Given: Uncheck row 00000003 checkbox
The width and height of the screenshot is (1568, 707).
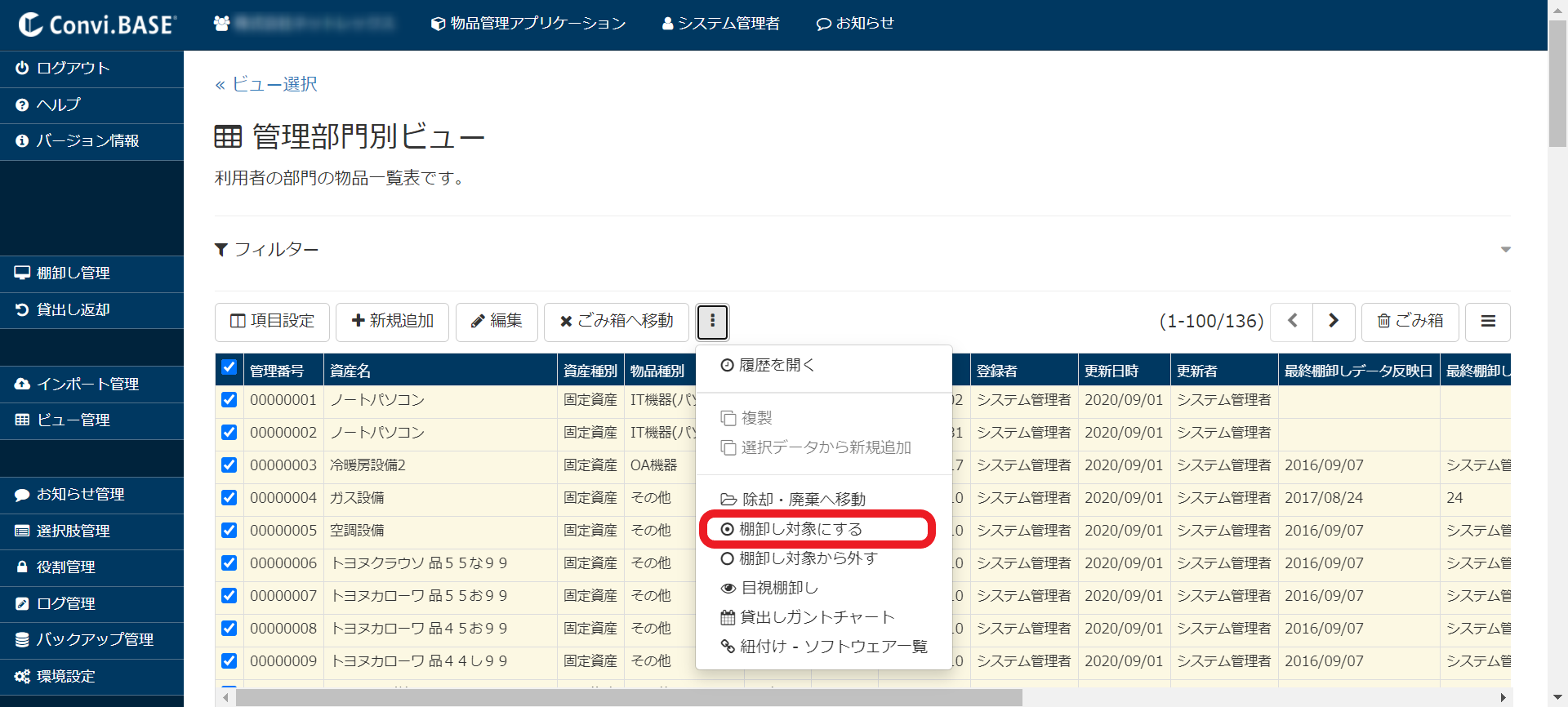Looking at the screenshot, I should pos(229,465).
